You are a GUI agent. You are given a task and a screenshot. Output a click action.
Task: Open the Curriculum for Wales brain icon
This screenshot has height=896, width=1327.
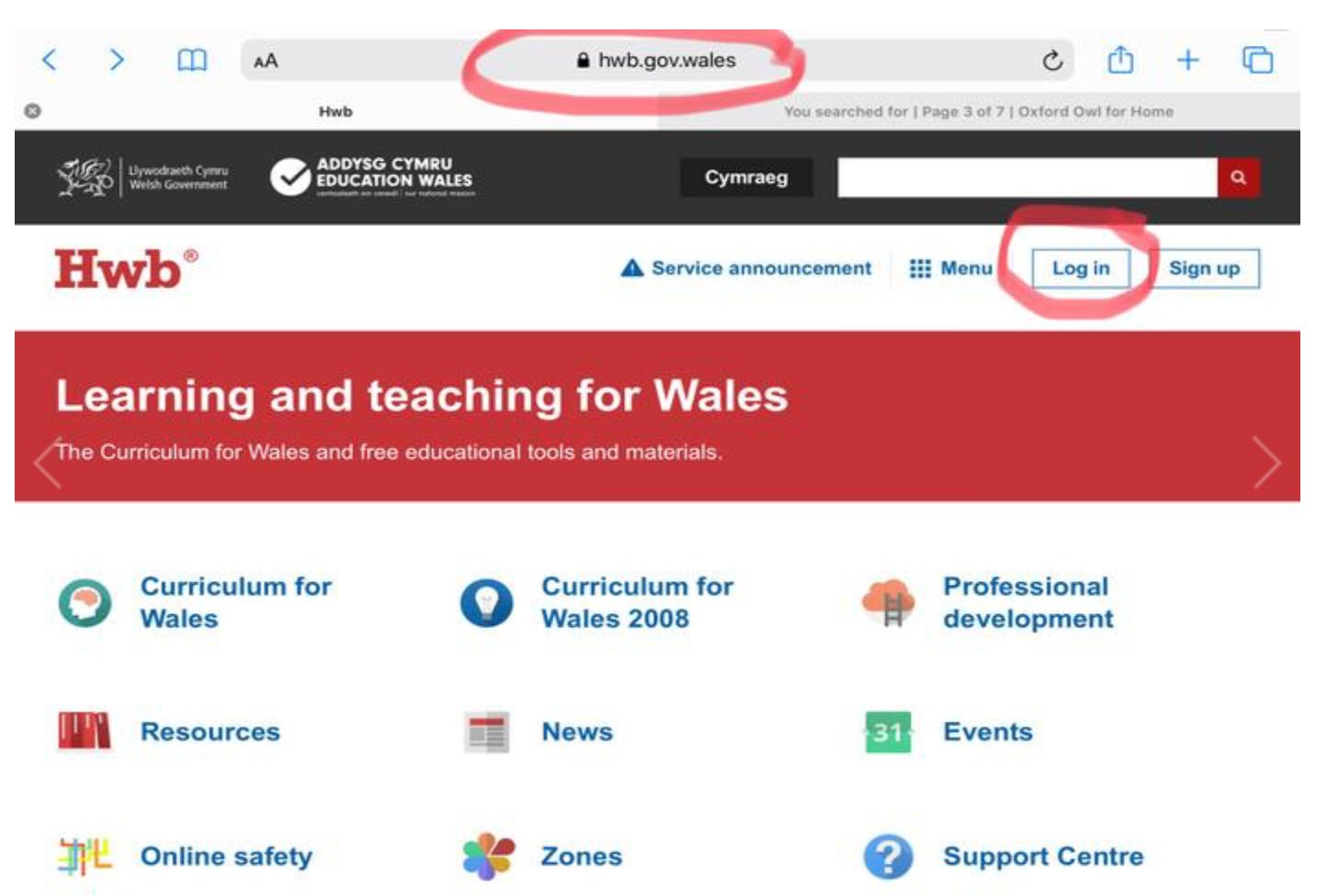tap(84, 603)
